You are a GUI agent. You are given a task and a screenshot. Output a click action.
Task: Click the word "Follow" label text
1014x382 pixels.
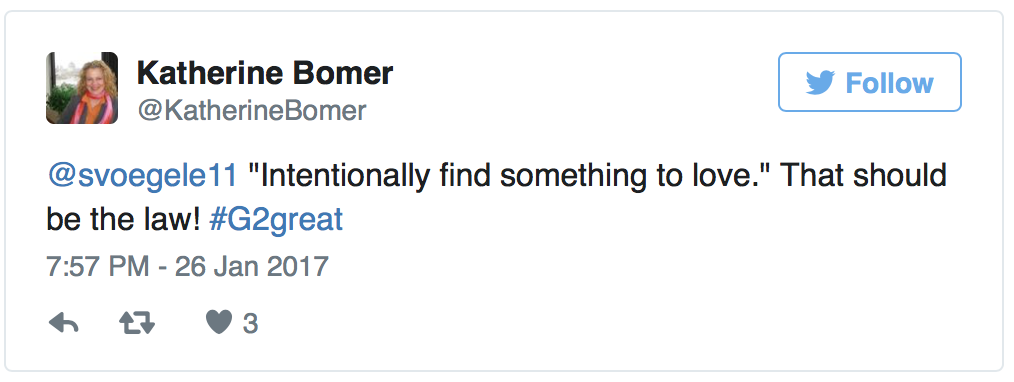(x=889, y=83)
